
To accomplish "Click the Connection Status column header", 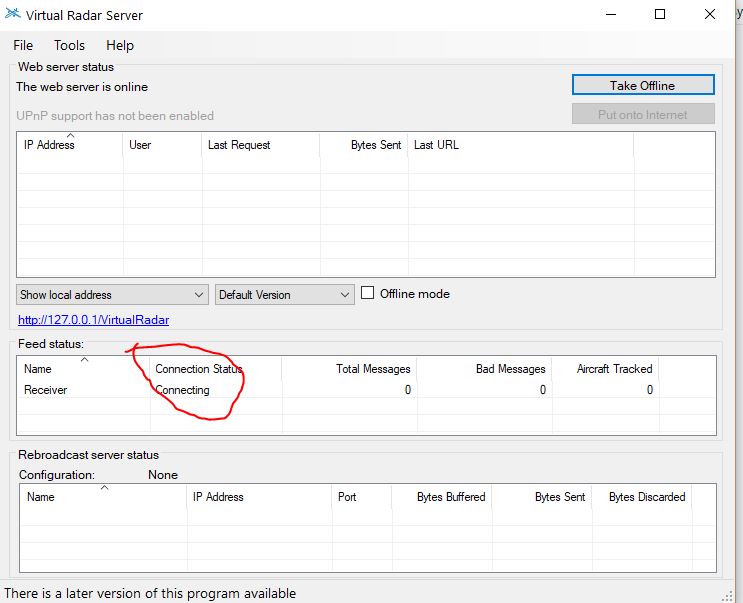I will point(216,369).
